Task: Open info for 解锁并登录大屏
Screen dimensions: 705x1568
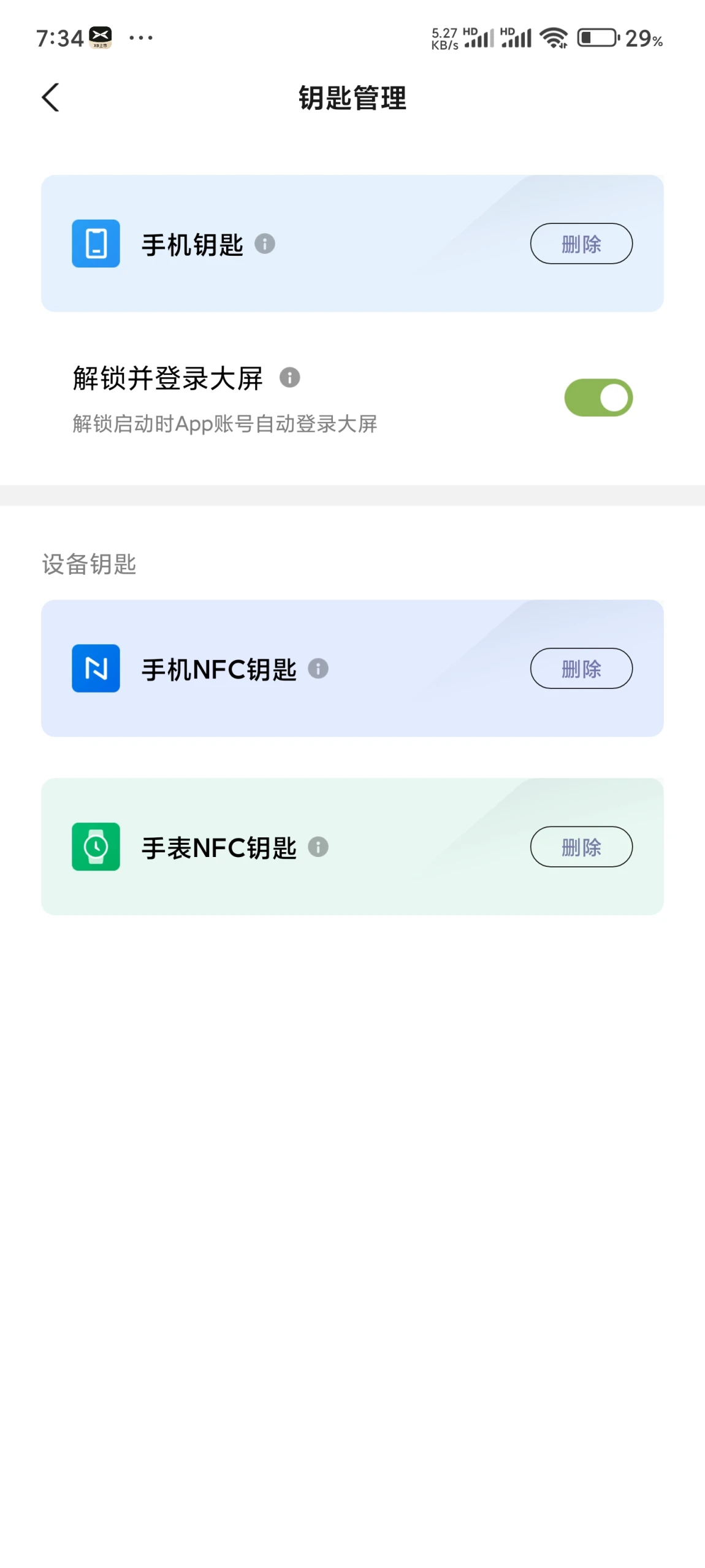Action: [x=290, y=377]
